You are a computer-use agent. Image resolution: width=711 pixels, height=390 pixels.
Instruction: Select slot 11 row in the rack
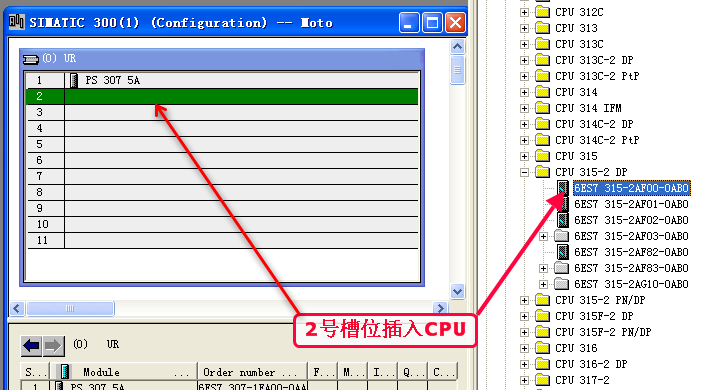click(x=222, y=240)
